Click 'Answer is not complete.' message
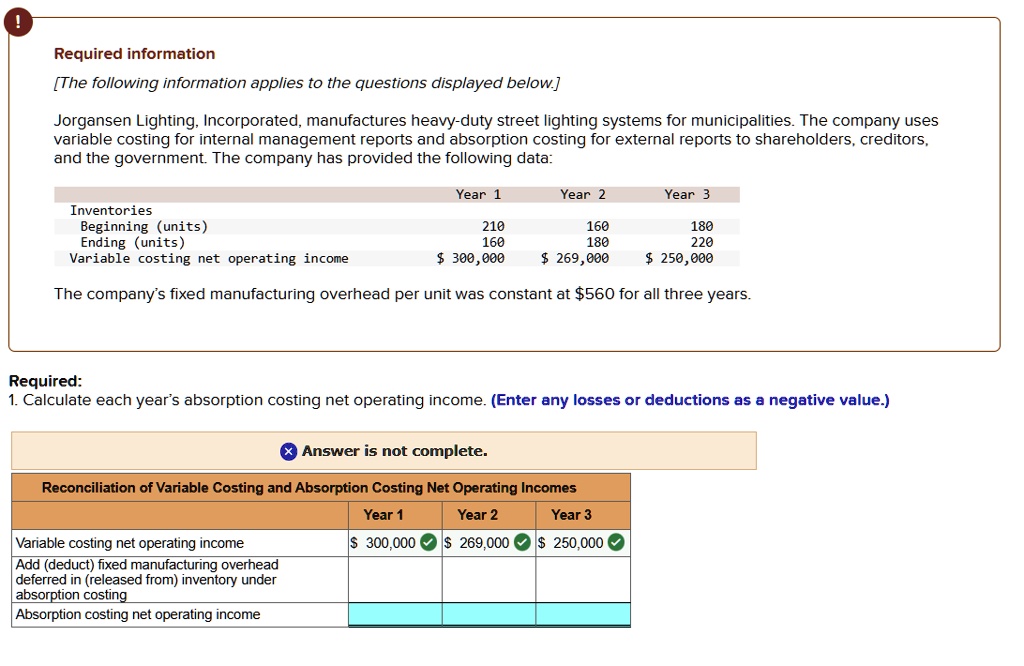Viewport: 1024px width, 666px height. pos(394,451)
